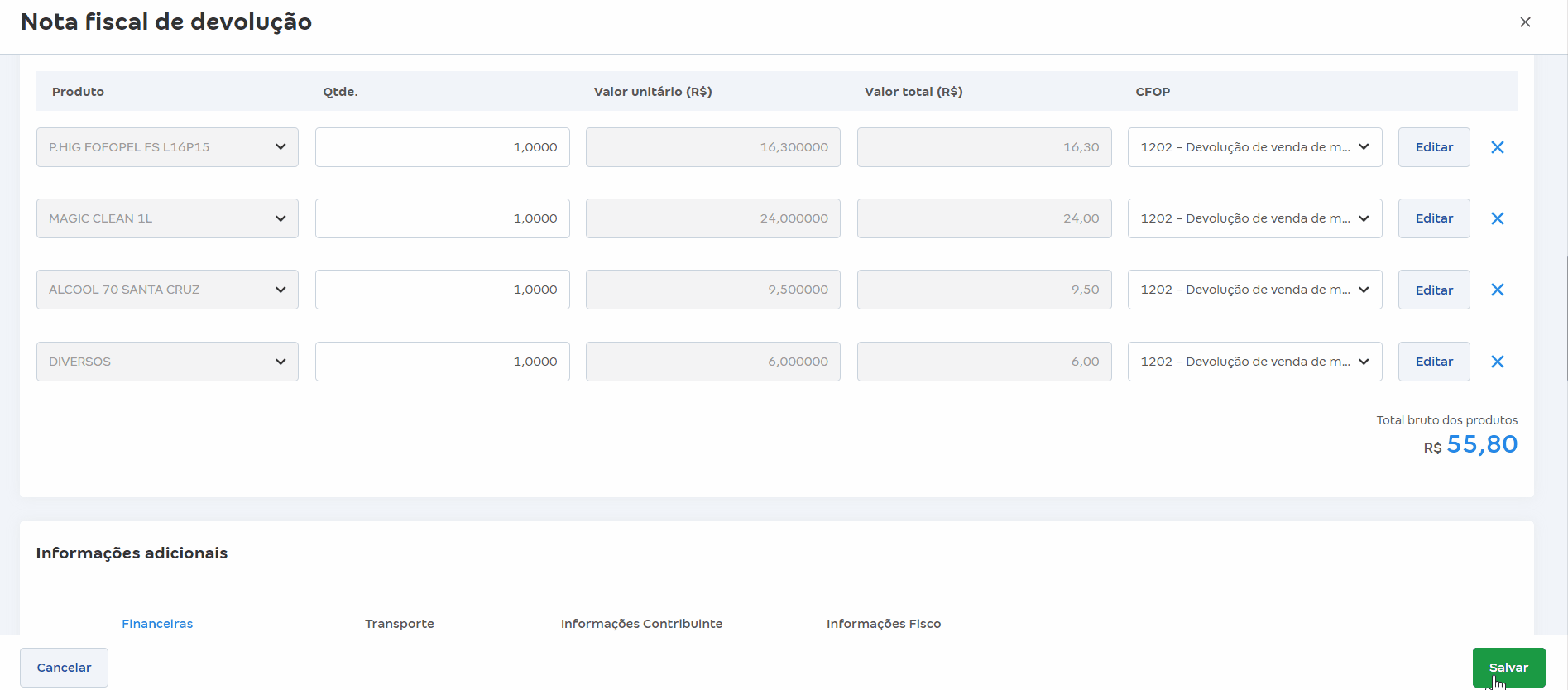Open the P.HIG FOFOPEL product dropdown
This screenshot has width=1568, height=690.
(167, 147)
